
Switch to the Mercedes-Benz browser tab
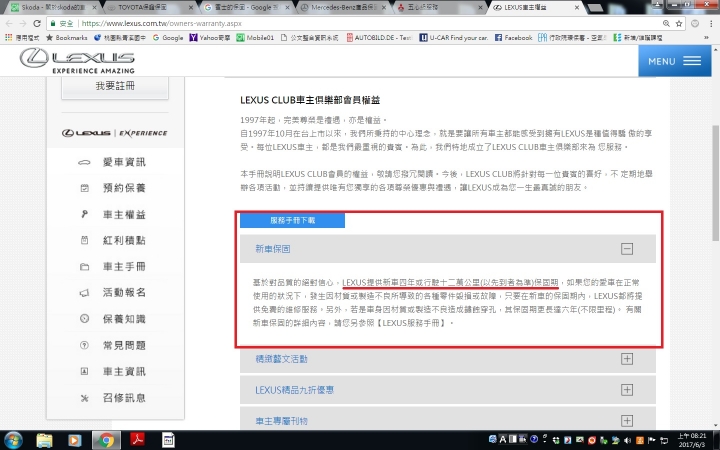pyautogui.click(x=342, y=7)
